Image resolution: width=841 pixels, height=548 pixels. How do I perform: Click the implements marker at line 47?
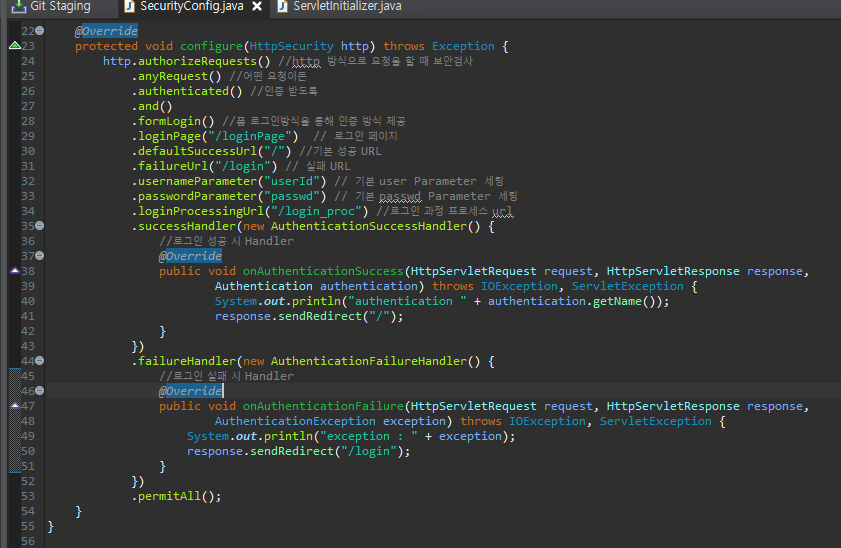pos(15,406)
